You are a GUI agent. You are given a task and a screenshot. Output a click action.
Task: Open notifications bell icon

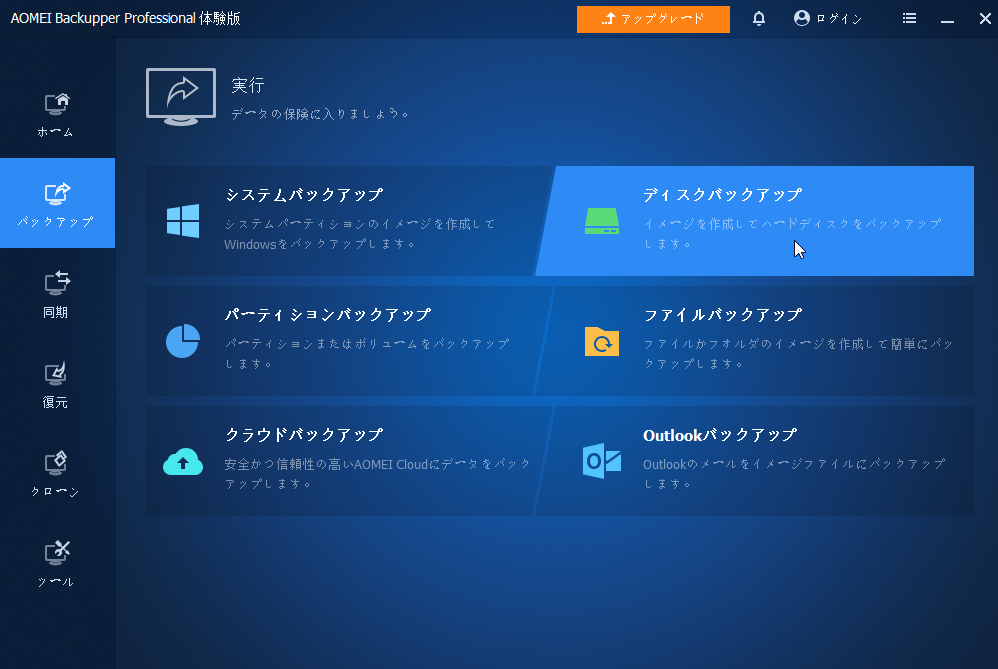[759, 18]
